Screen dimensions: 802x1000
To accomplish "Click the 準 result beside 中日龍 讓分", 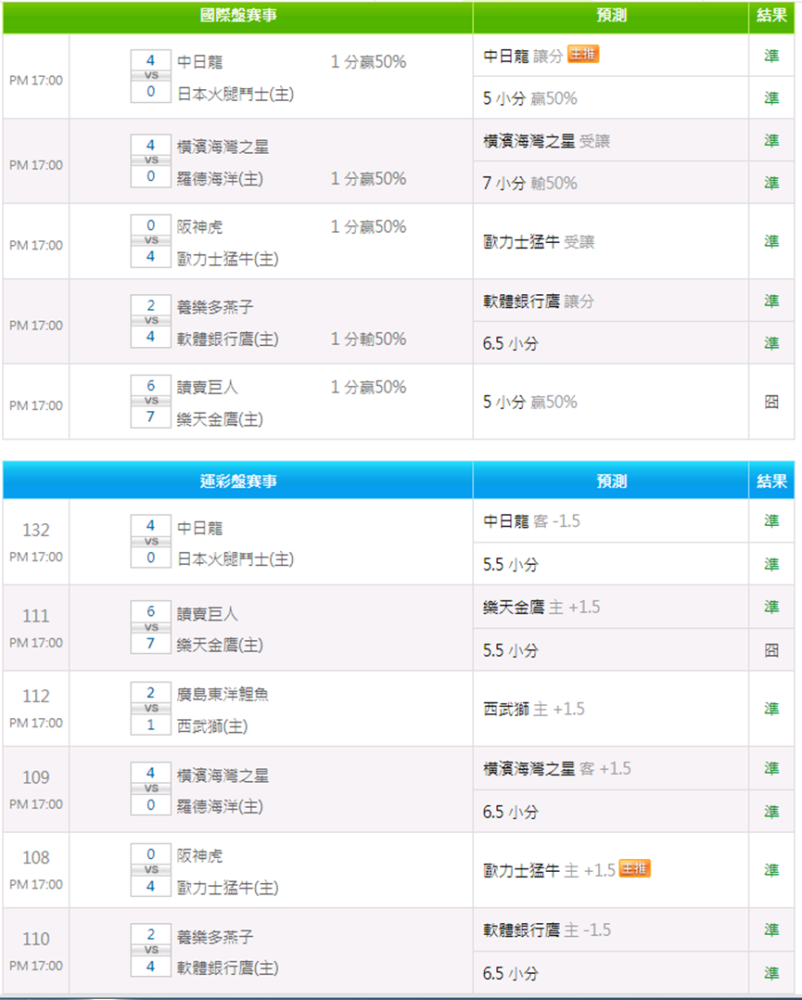I will click(771, 56).
